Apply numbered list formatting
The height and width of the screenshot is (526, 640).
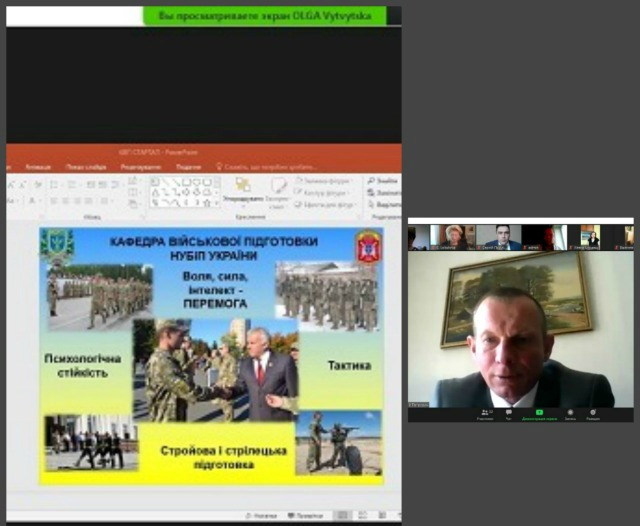[73, 185]
